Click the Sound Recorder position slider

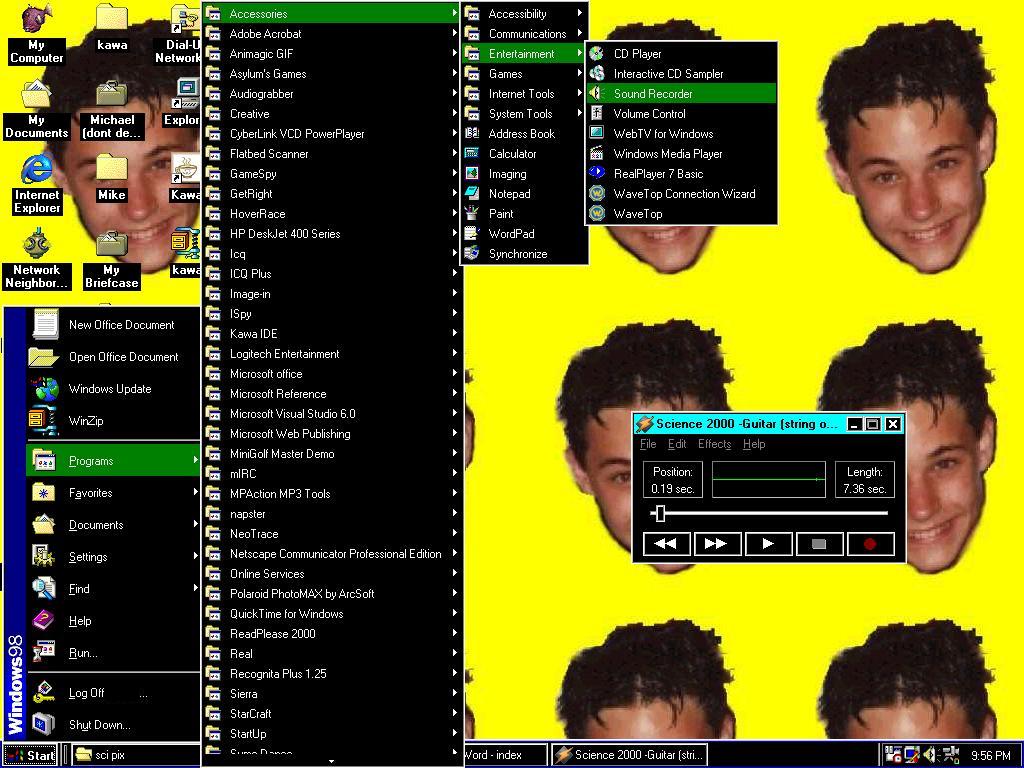[659, 513]
